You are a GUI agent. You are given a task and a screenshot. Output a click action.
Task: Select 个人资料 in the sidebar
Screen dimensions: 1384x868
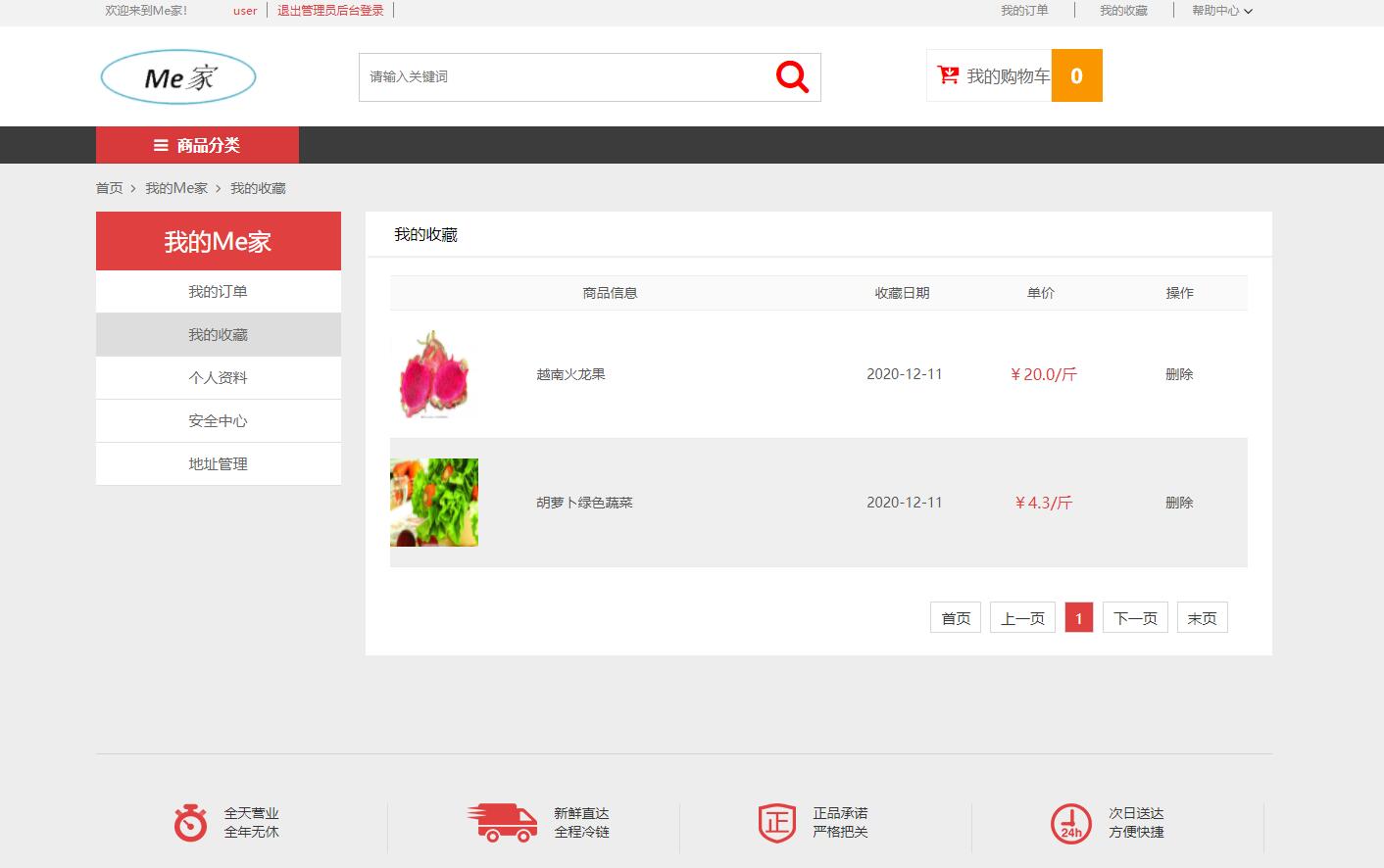coord(218,377)
